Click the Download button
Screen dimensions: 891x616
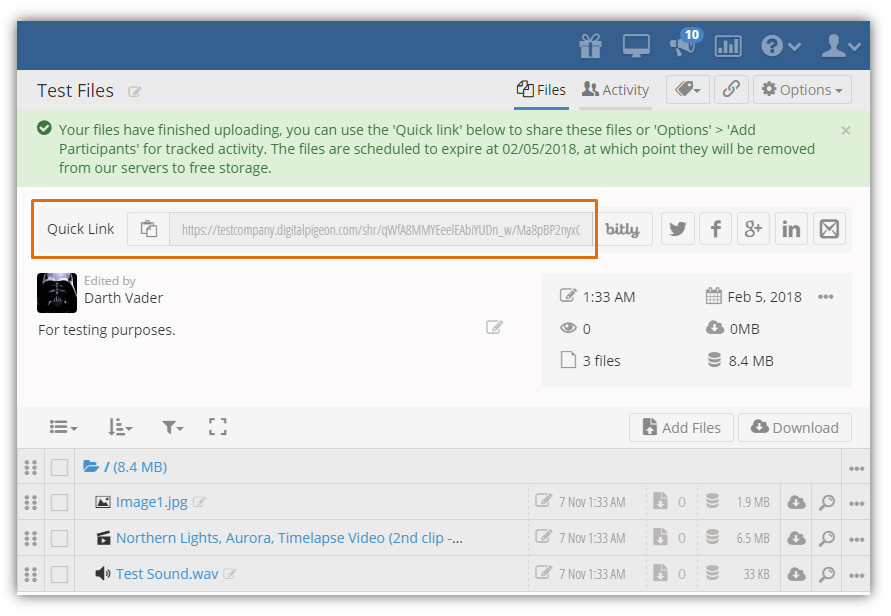tap(795, 427)
